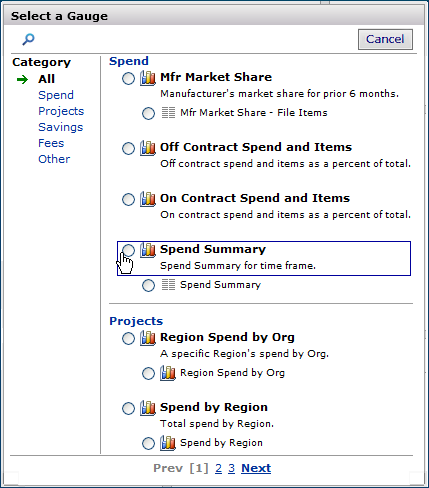
Task: Open the Fees category
Action: pos(51,143)
